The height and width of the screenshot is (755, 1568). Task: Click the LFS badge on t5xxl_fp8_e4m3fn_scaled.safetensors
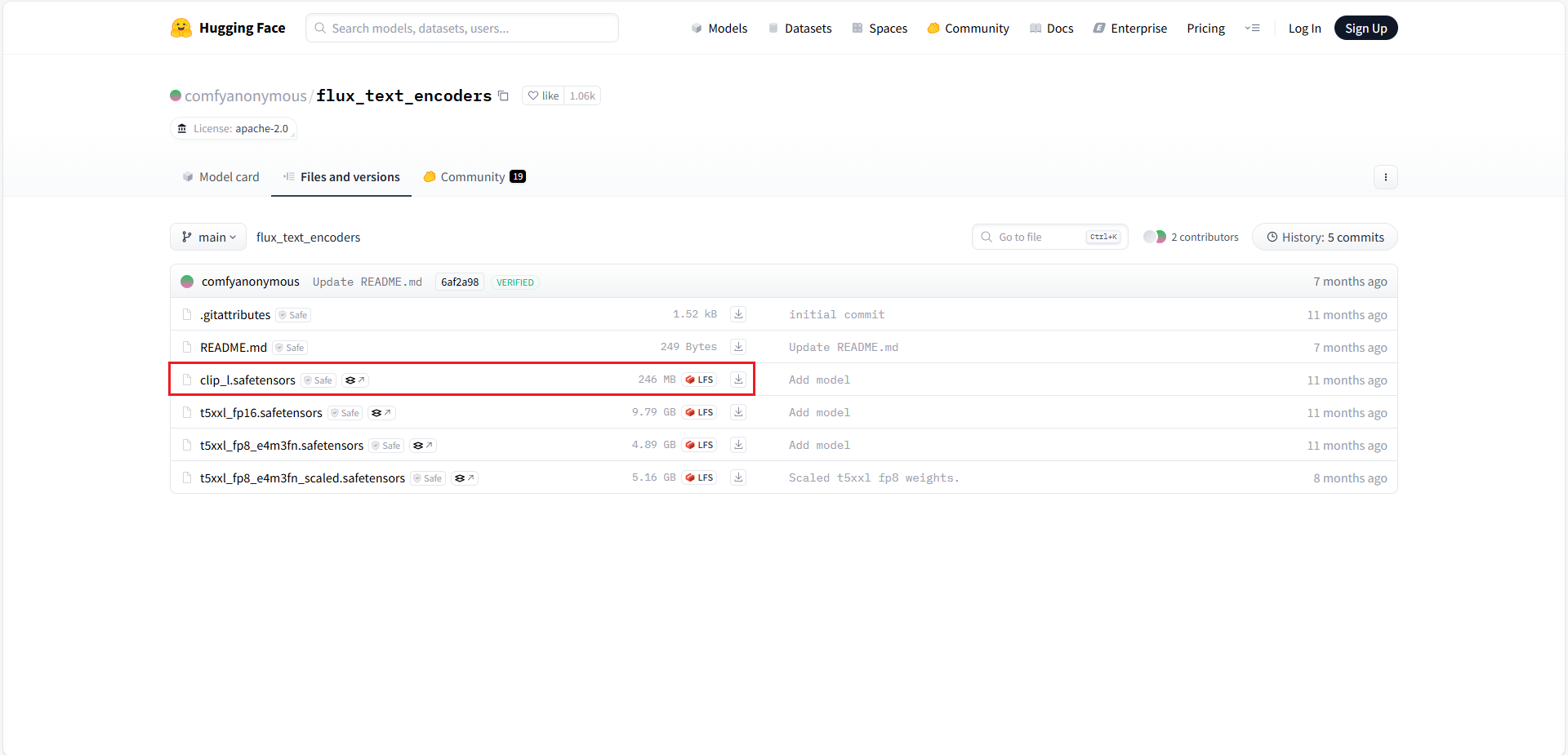[x=699, y=477]
